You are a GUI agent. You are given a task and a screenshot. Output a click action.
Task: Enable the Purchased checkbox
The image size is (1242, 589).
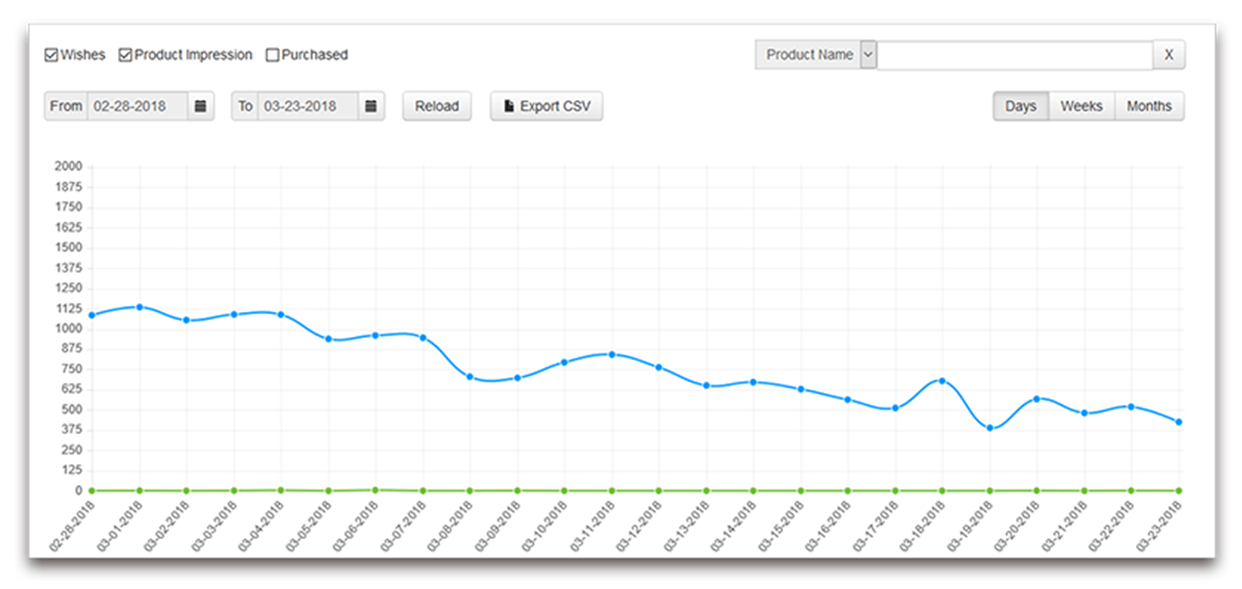pyautogui.click(x=272, y=55)
